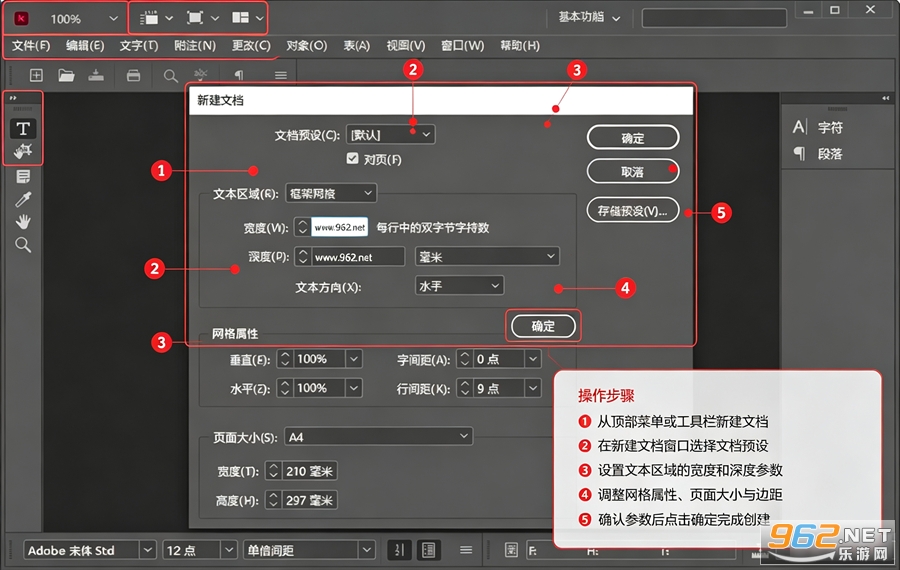
Task: Click the 宽度(W) input field
Action: click(339, 227)
